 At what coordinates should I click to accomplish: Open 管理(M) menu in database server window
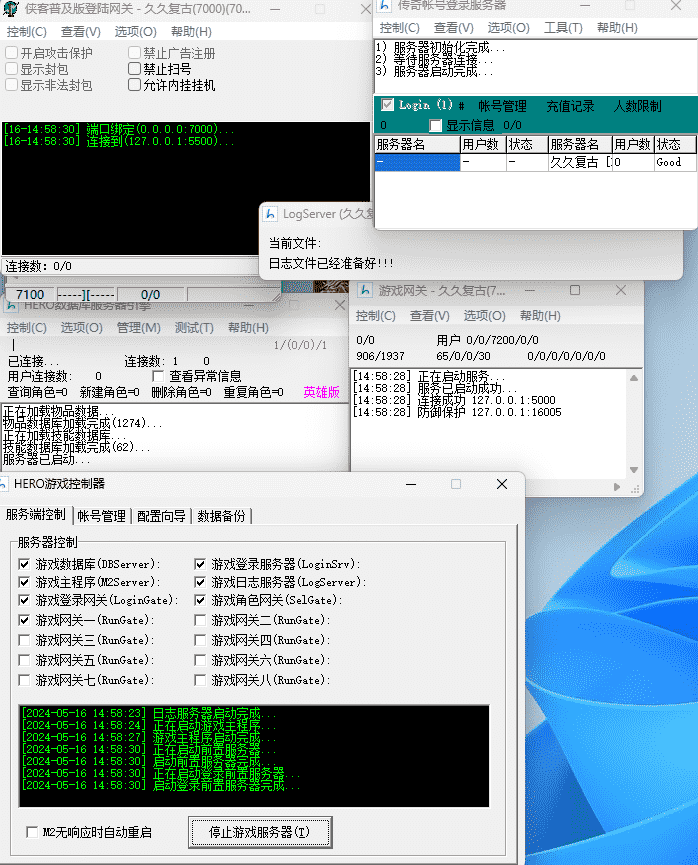138,328
